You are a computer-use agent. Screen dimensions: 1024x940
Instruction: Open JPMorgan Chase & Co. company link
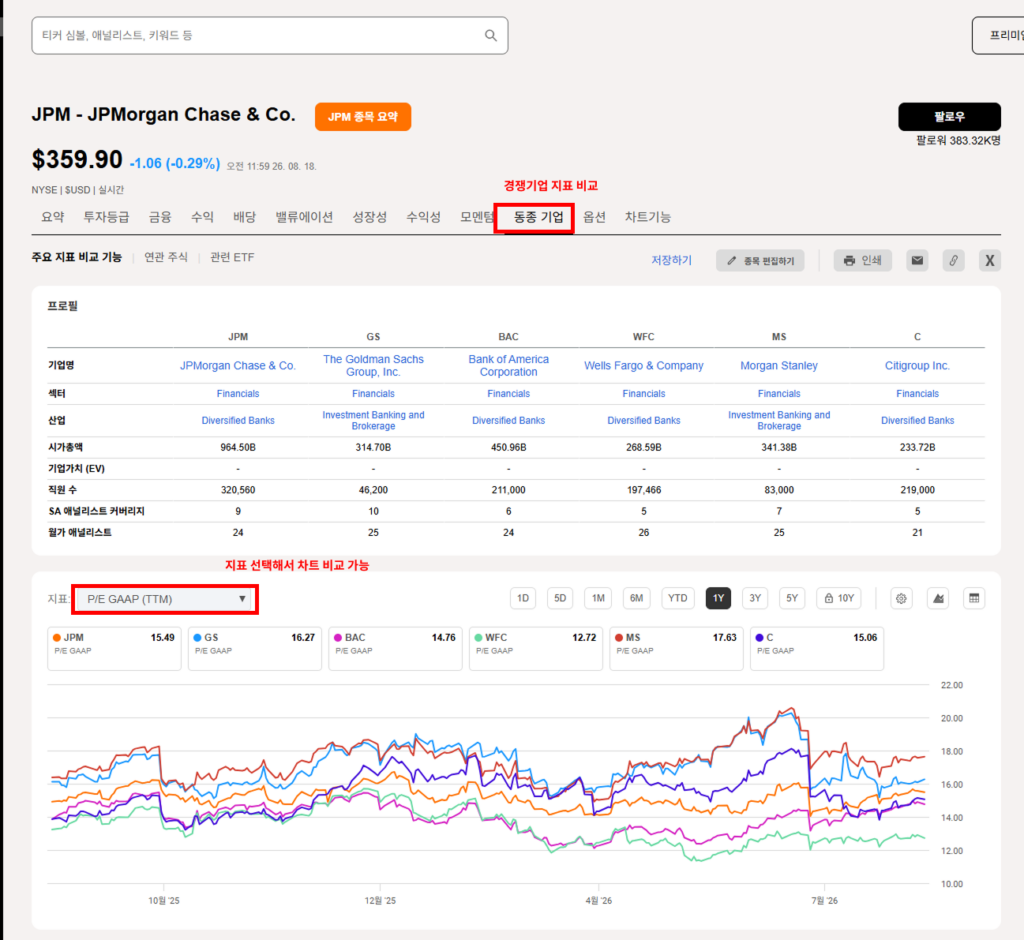pyautogui.click(x=238, y=366)
